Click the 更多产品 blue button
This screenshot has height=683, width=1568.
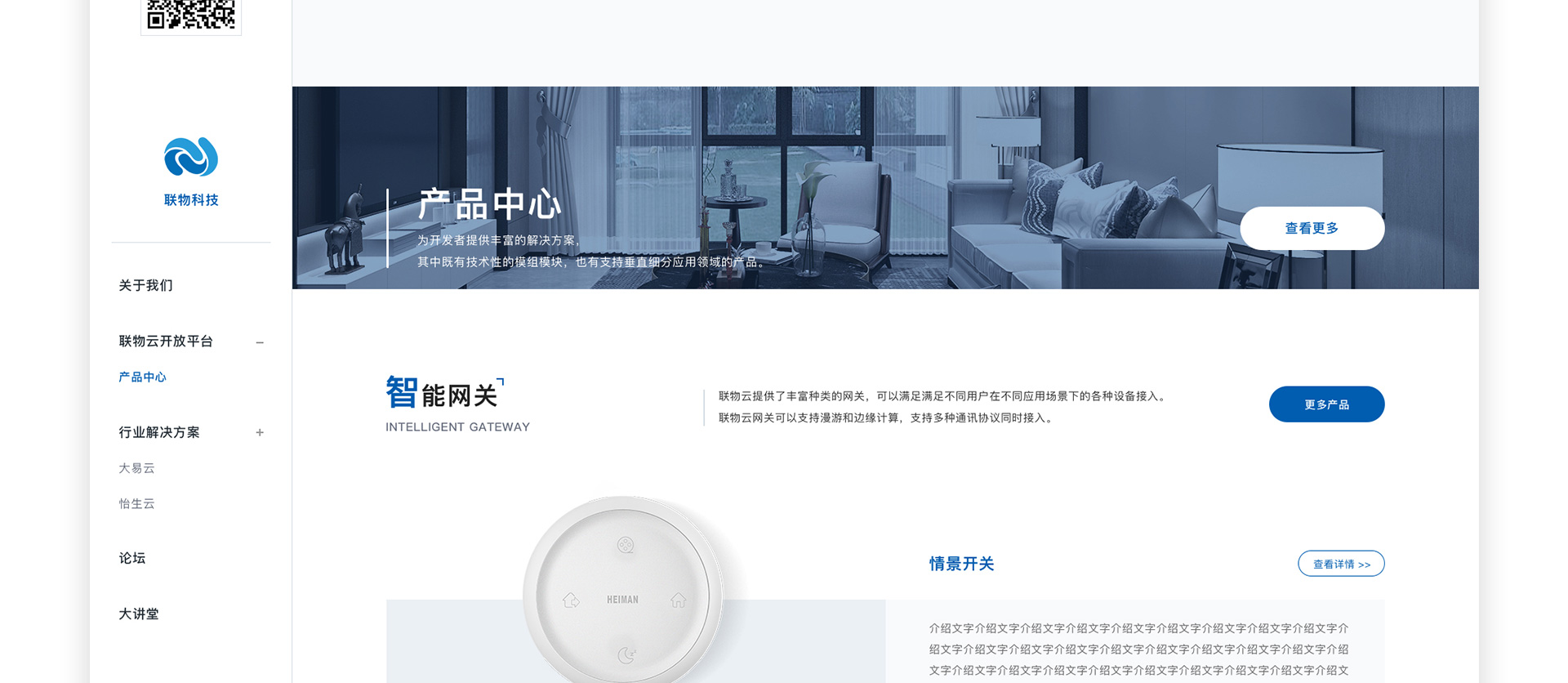[1326, 404]
